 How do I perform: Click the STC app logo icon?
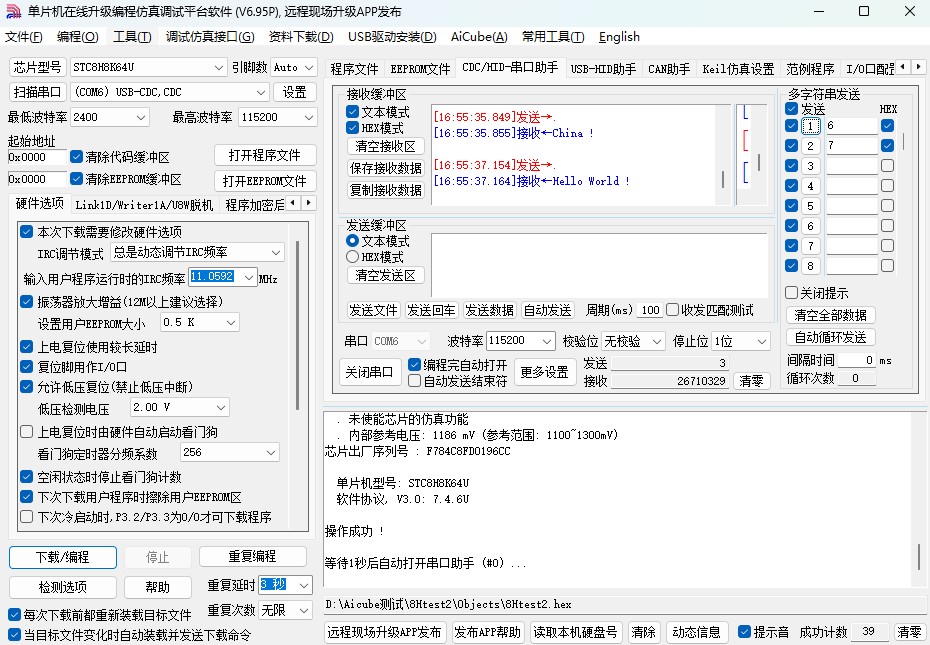click(13, 11)
